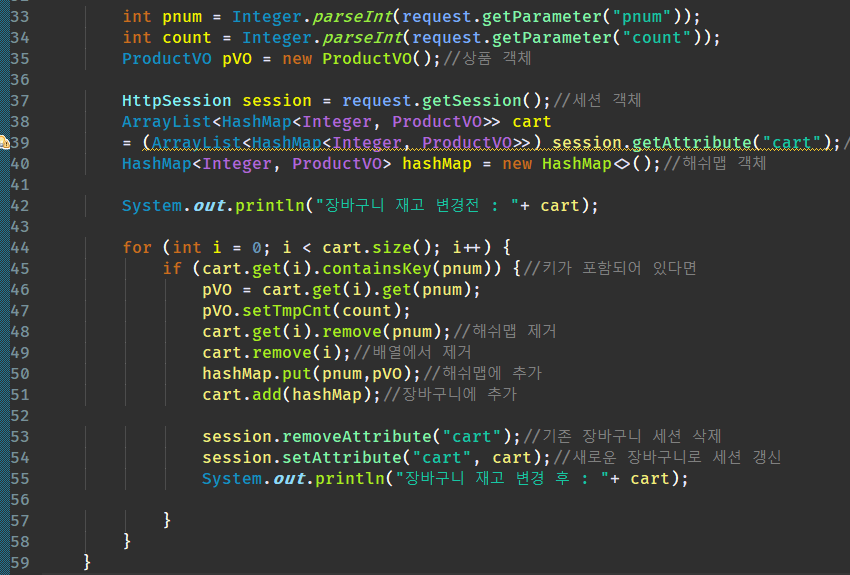850x575 pixels.
Task: Click the string "count" on line 34
Action: pyautogui.click(x=656, y=38)
